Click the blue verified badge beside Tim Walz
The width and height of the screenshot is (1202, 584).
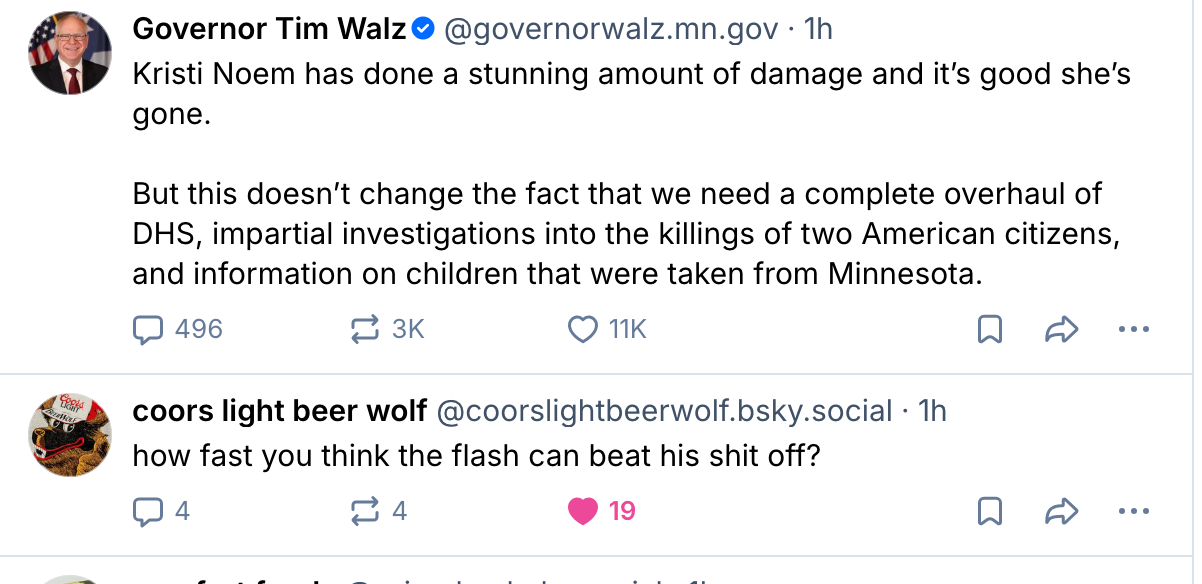[423, 30]
